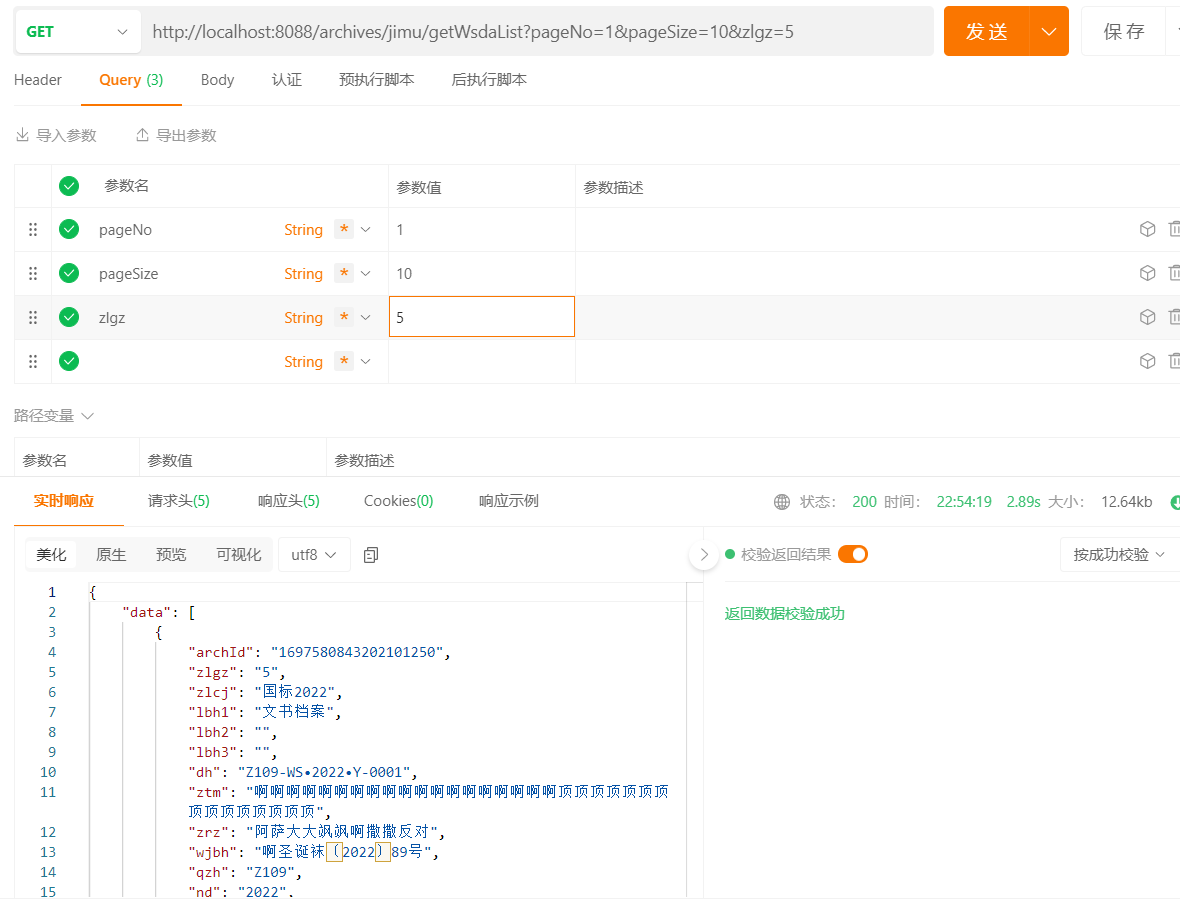Click the 导出参数 export icon

142,135
